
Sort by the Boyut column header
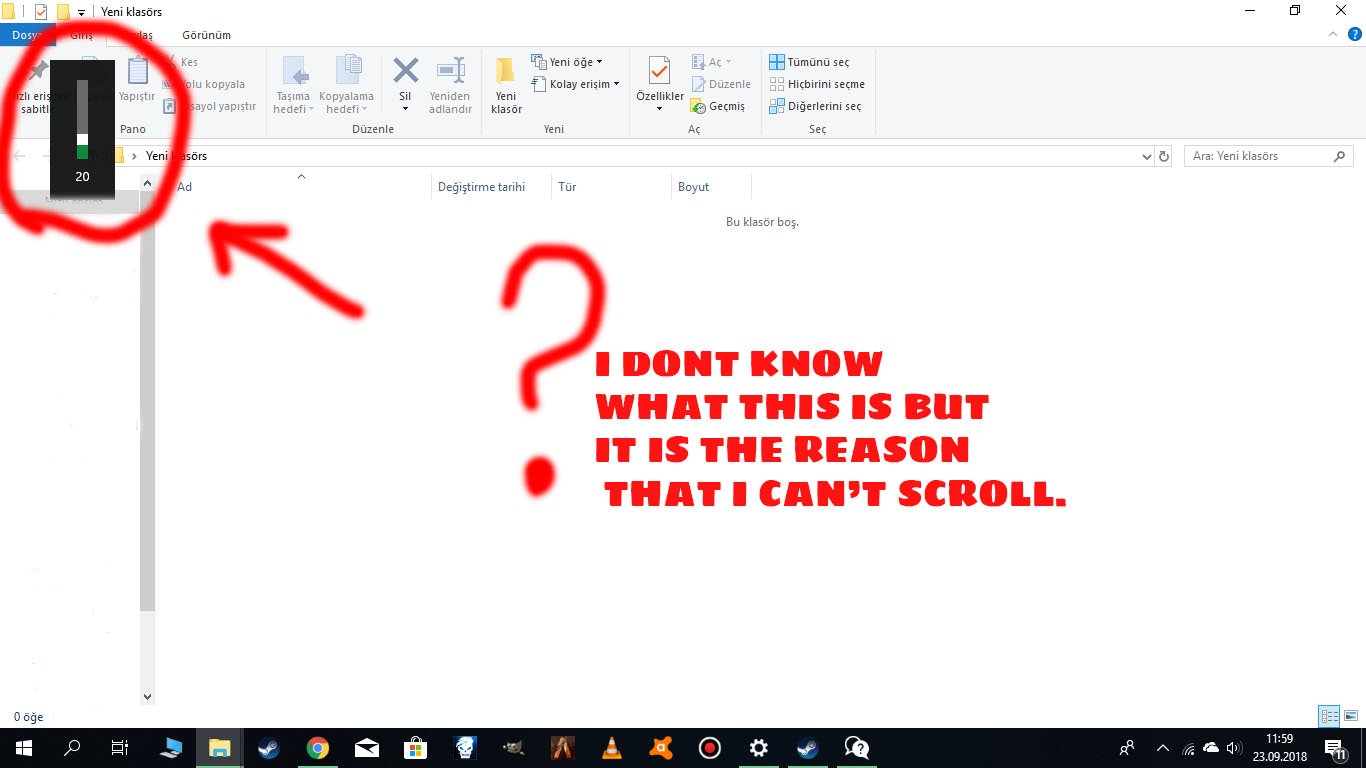coord(711,187)
